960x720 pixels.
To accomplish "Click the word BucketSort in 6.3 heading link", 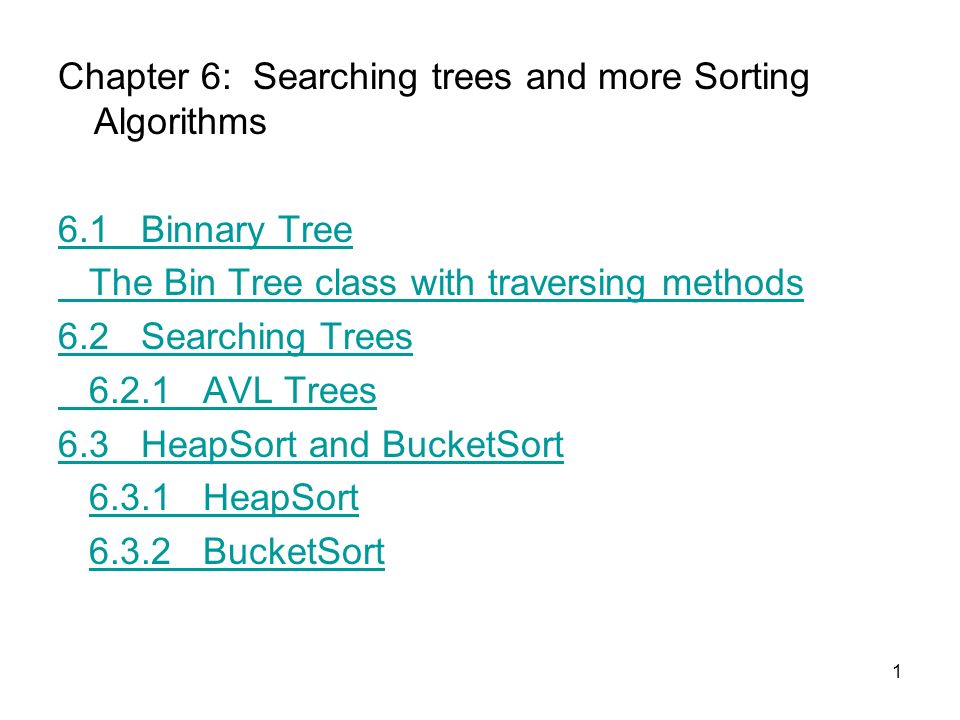I will coord(473,444).
